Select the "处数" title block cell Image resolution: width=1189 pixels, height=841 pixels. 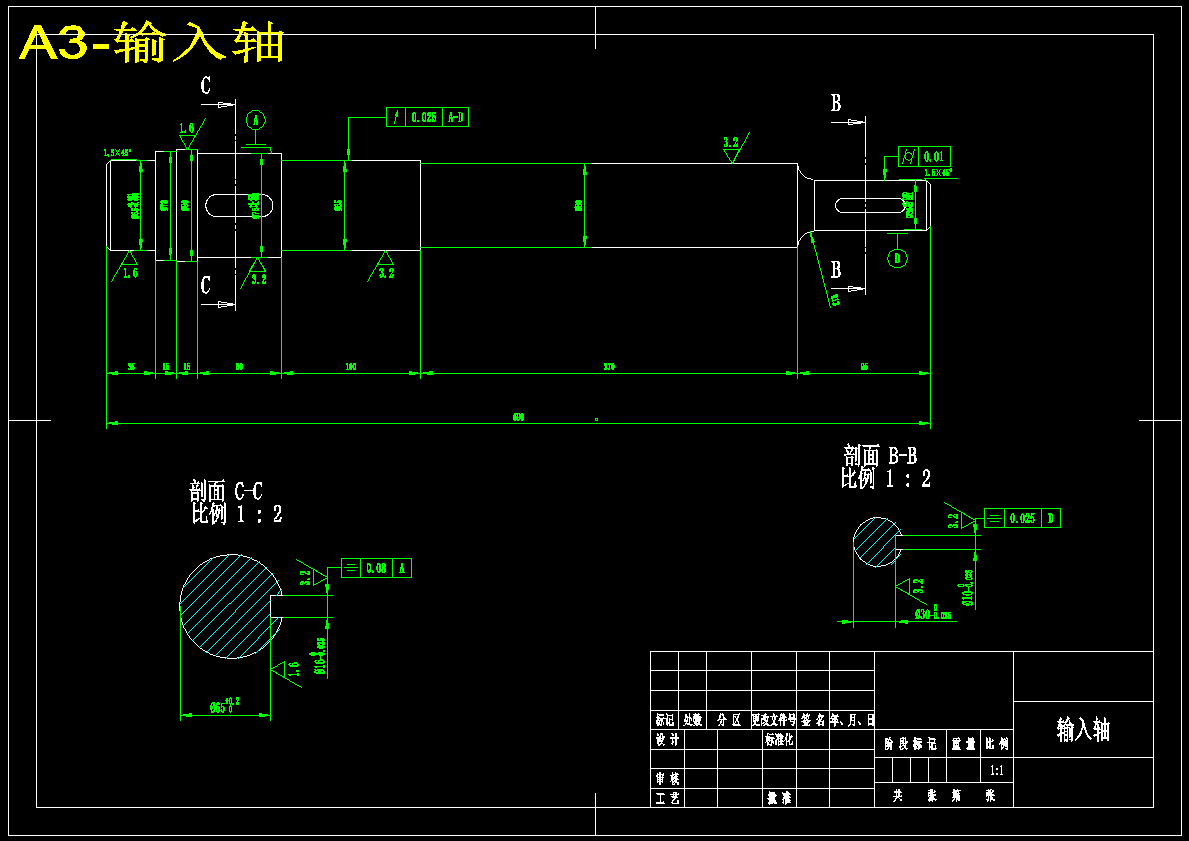click(x=692, y=720)
